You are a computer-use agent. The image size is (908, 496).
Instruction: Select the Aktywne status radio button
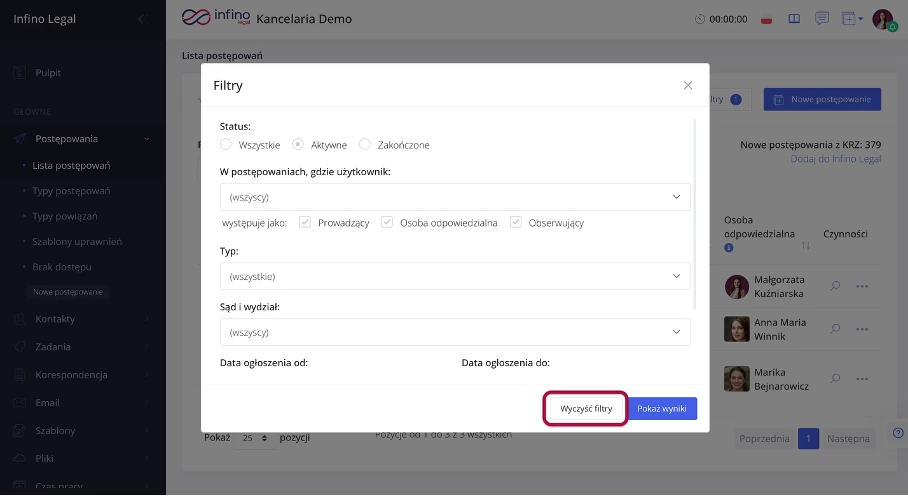coord(298,144)
